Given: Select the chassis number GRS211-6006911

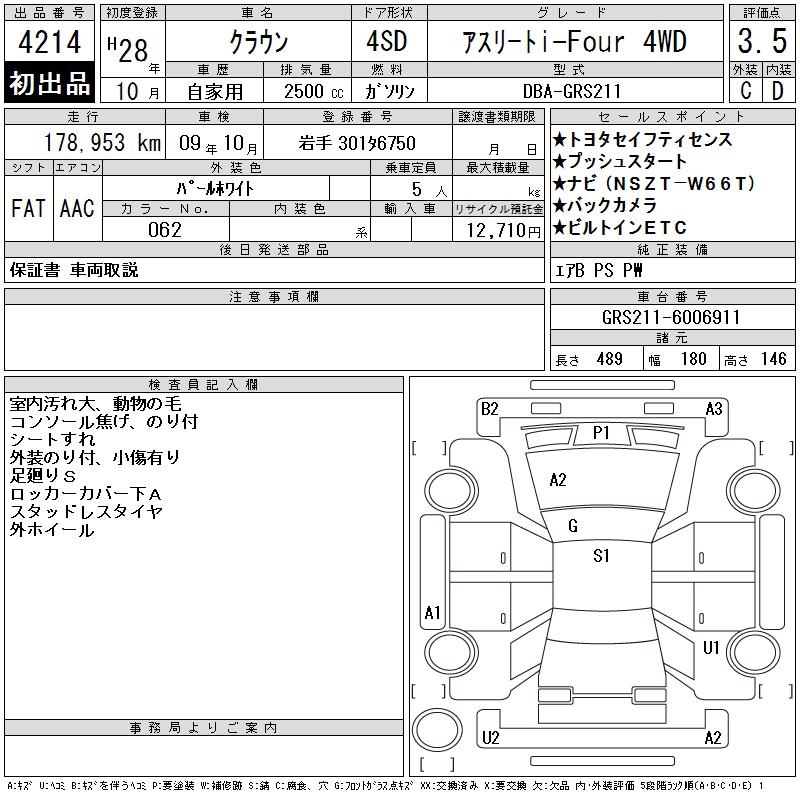Looking at the screenshot, I should pyautogui.click(x=671, y=317).
